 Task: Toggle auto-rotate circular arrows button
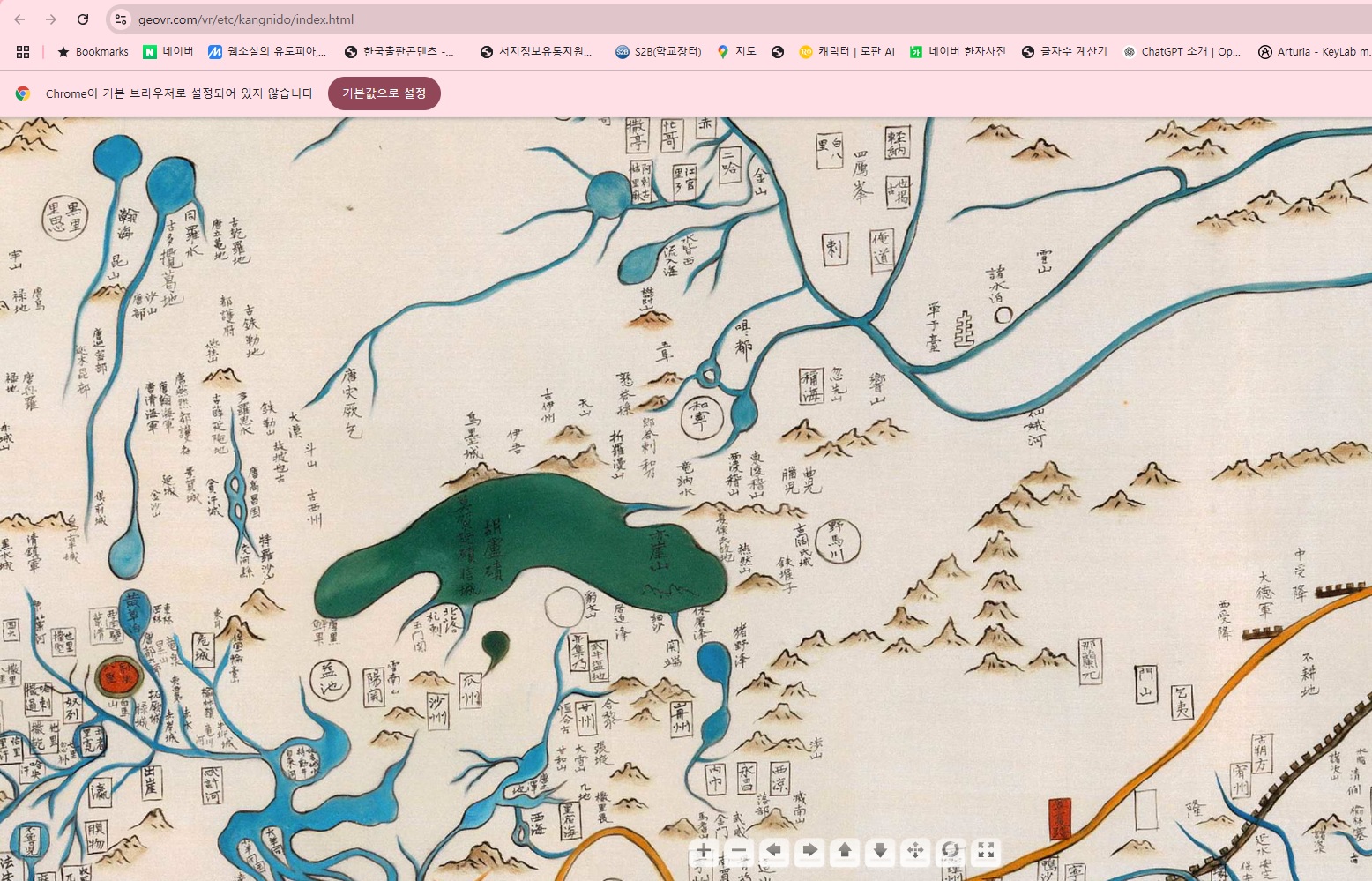coord(951,851)
